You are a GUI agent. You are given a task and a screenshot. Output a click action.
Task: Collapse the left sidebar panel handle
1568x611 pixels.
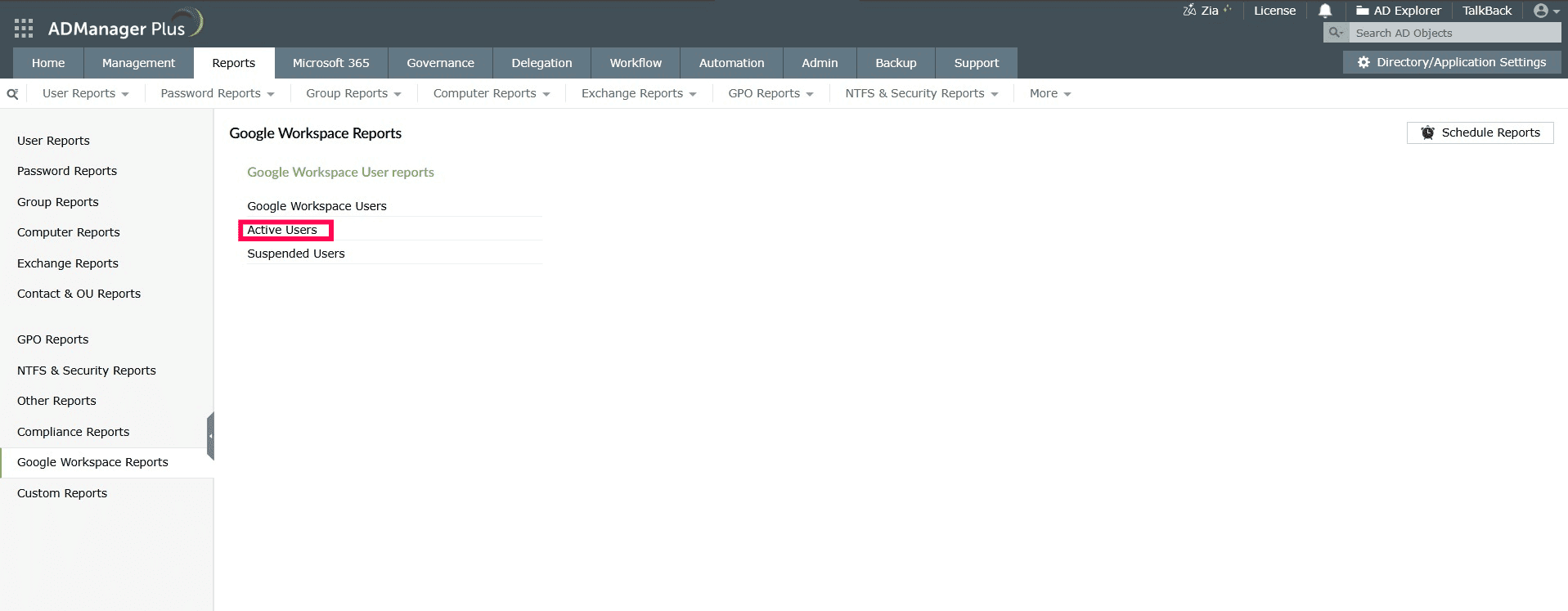pos(210,436)
